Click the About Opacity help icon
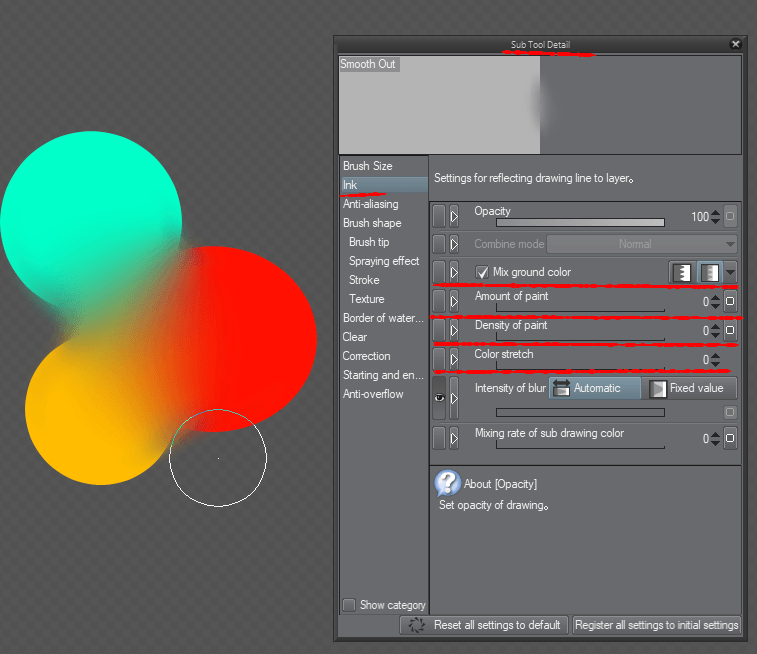This screenshot has height=654, width=757. coord(447,484)
